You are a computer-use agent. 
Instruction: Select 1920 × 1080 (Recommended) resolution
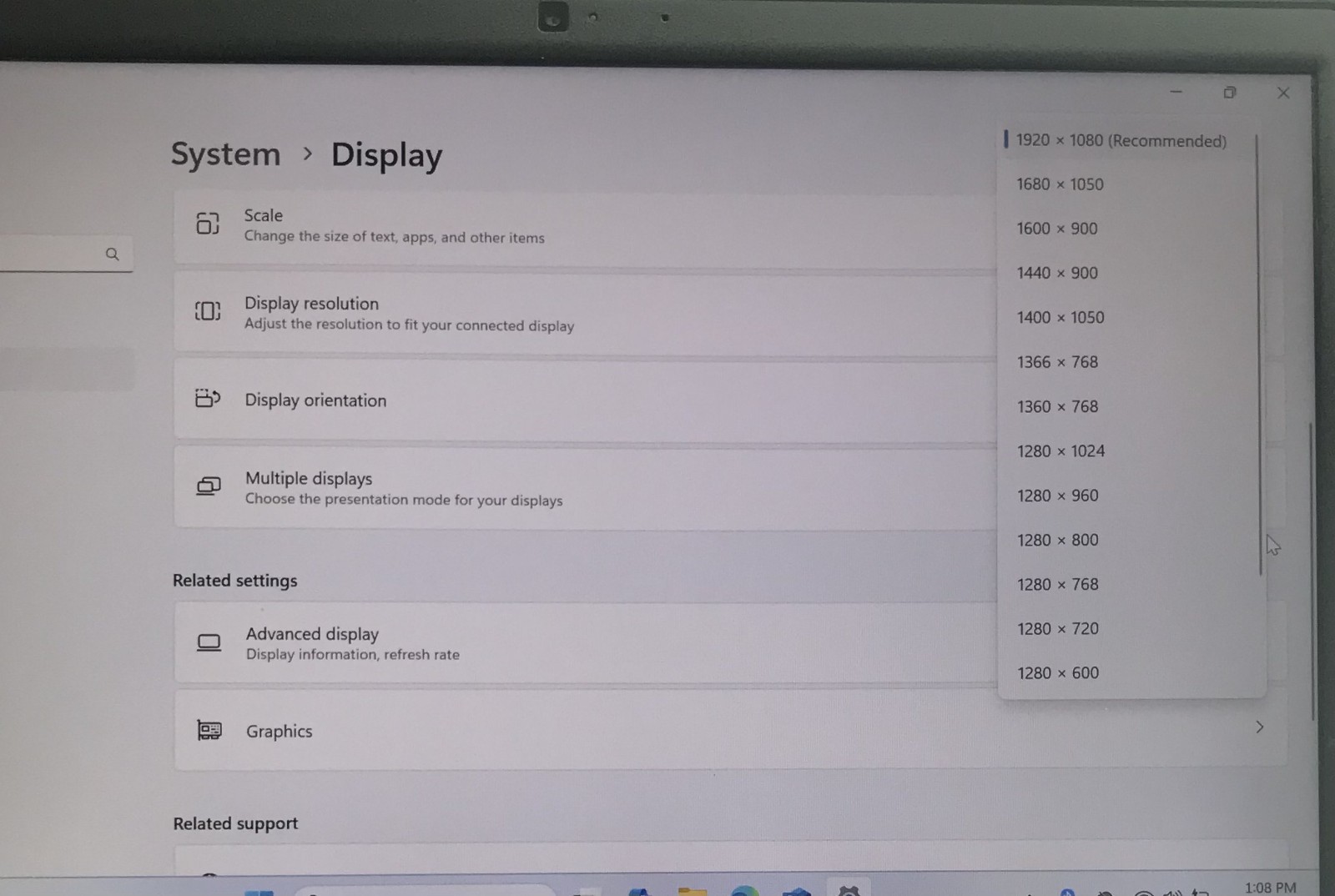point(1121,140)
